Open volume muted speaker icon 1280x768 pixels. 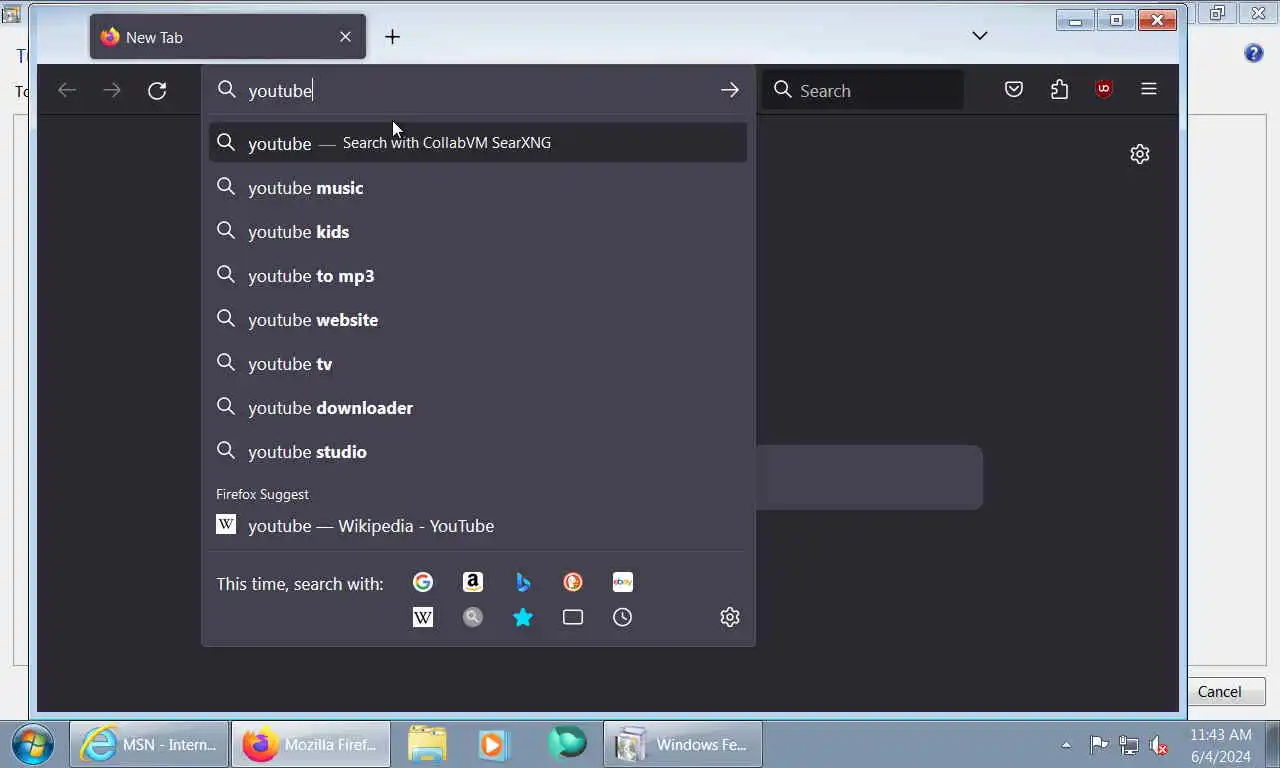1160,745
